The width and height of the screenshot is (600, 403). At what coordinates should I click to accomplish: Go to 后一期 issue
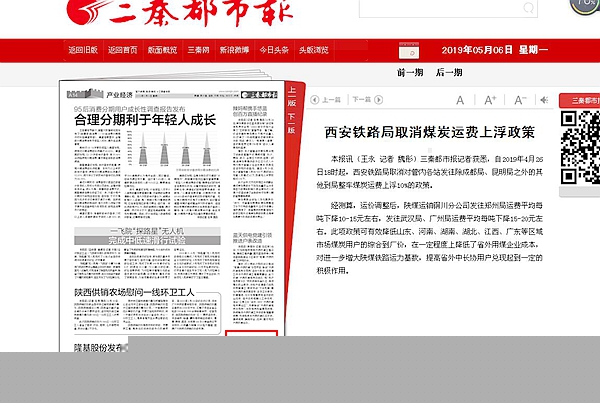(x=449, y=72)
